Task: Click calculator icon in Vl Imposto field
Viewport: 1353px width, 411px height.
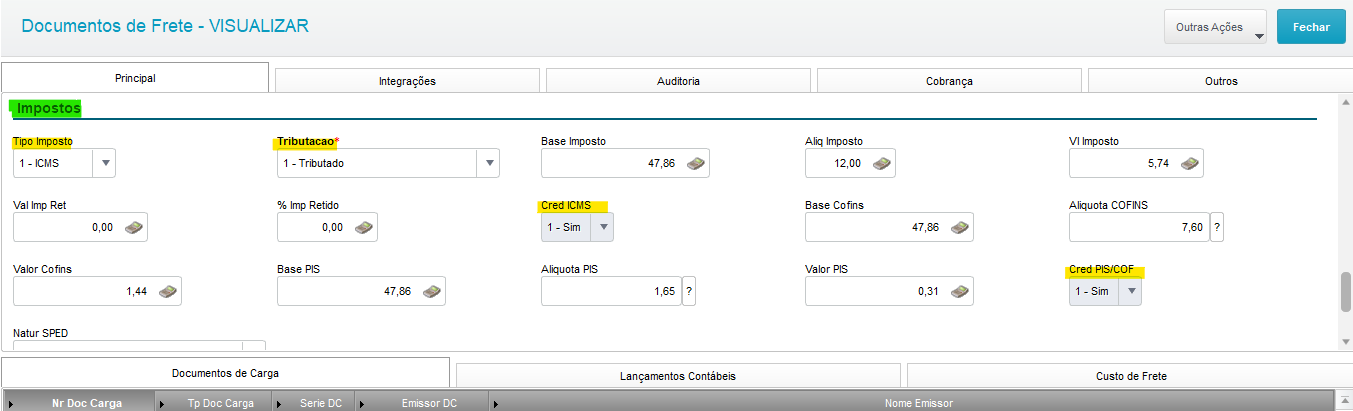Action: click(x=1189, y=163)
